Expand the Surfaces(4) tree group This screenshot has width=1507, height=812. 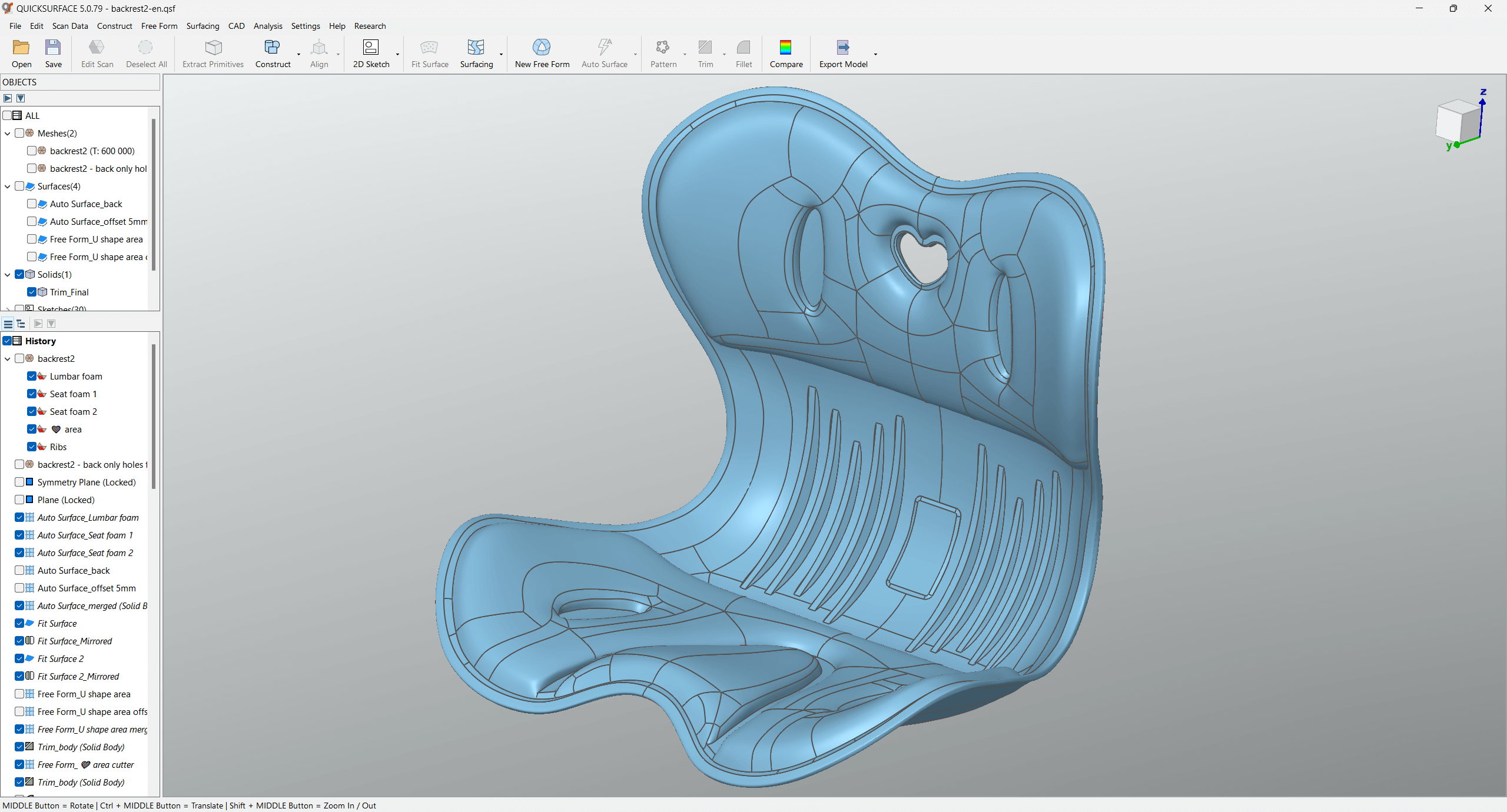coord(8,186)
